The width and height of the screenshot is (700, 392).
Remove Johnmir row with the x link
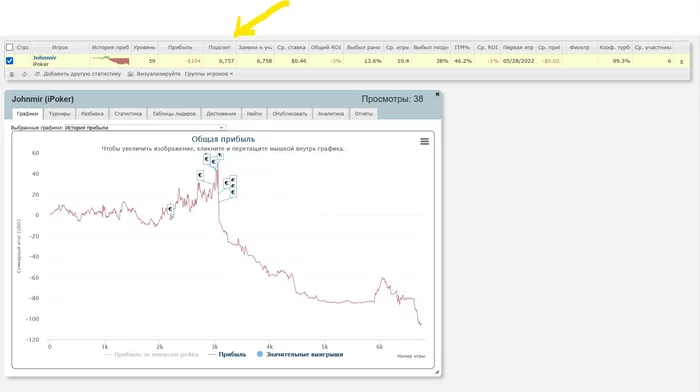coord(681,61)
